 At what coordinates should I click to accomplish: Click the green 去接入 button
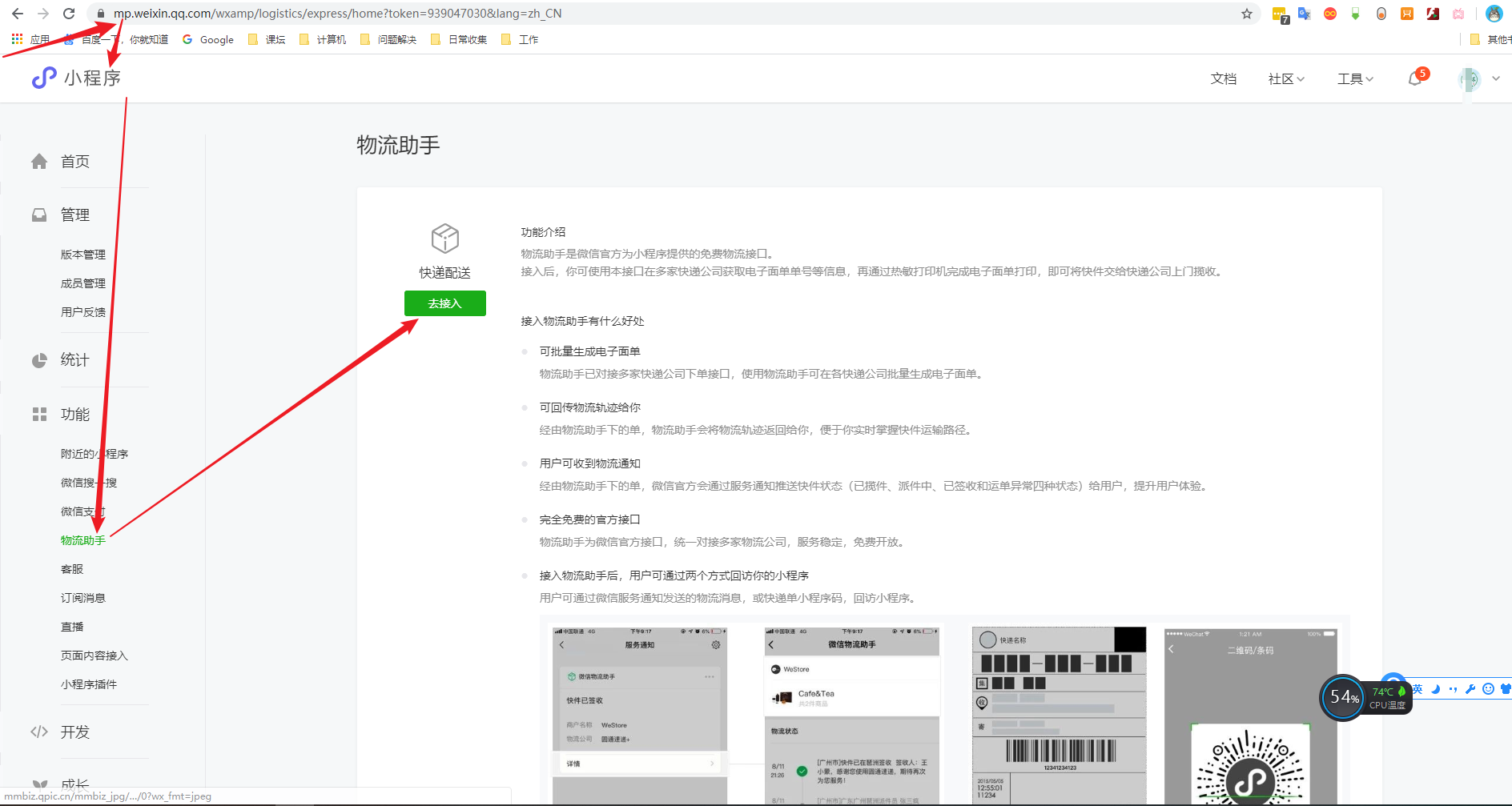[x=445, y=303]
